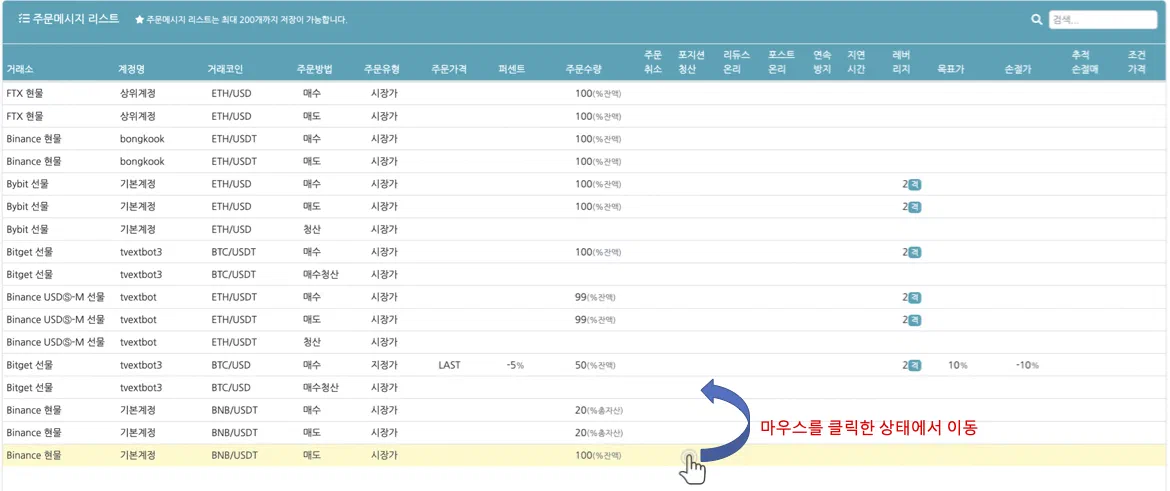Sort by the 주문방법 column header
The image size is (1170, 491).
(x=315, y=69)
